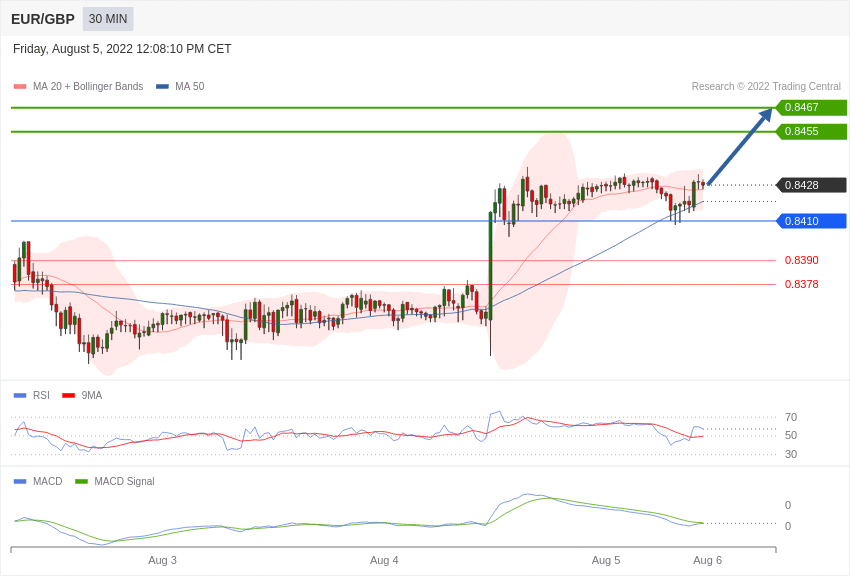Click the 0.8390 red support value
850x576 pixels.
[x=801, y=260]
